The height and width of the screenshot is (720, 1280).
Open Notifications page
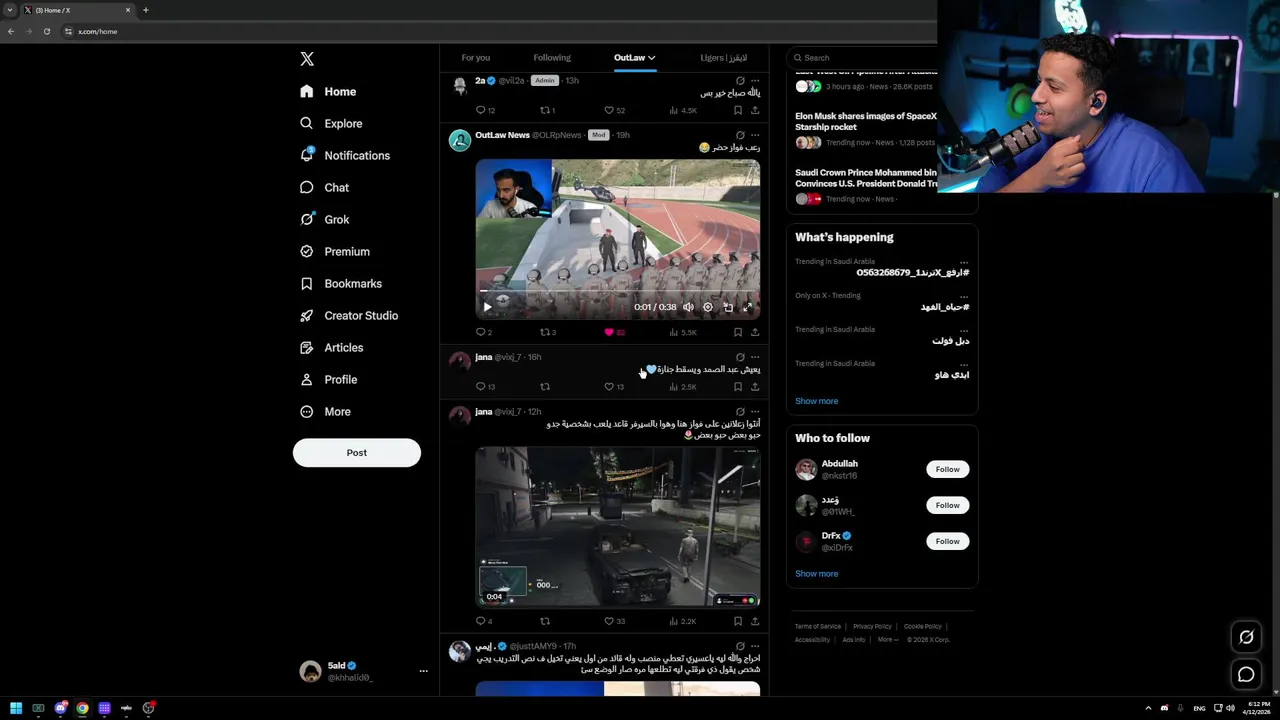[345, 155]
